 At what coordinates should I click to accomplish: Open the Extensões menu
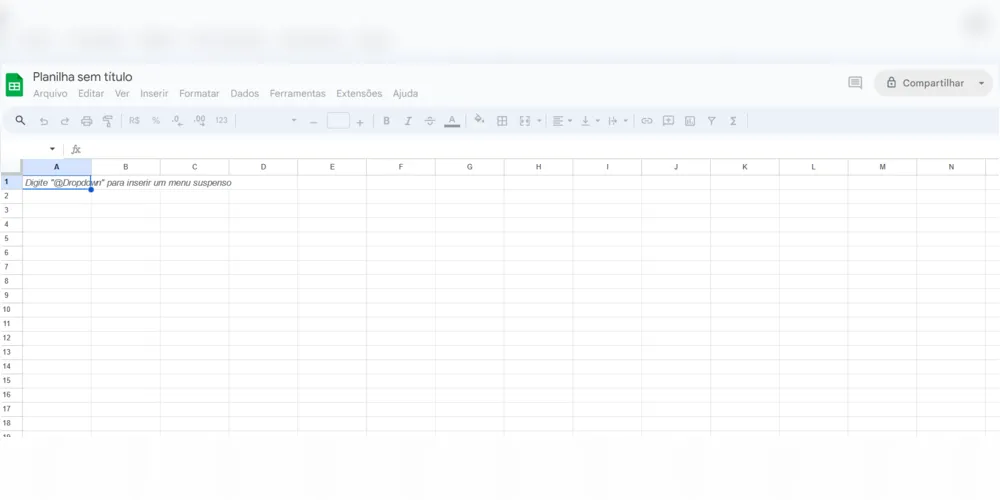[x=359, y=94]
